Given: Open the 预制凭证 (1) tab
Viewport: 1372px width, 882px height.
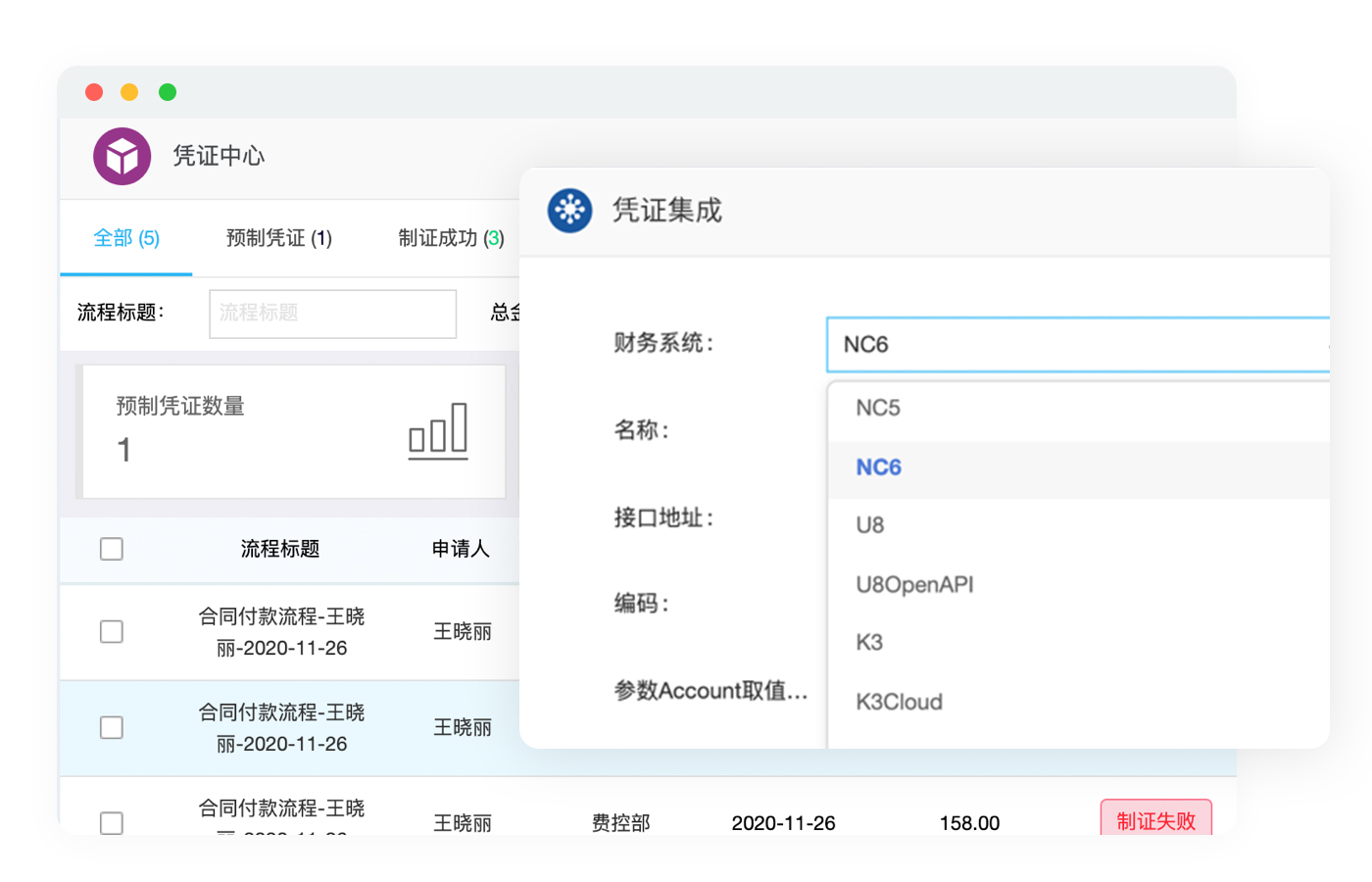Looking at the screenshot, I should click(279, 238).
